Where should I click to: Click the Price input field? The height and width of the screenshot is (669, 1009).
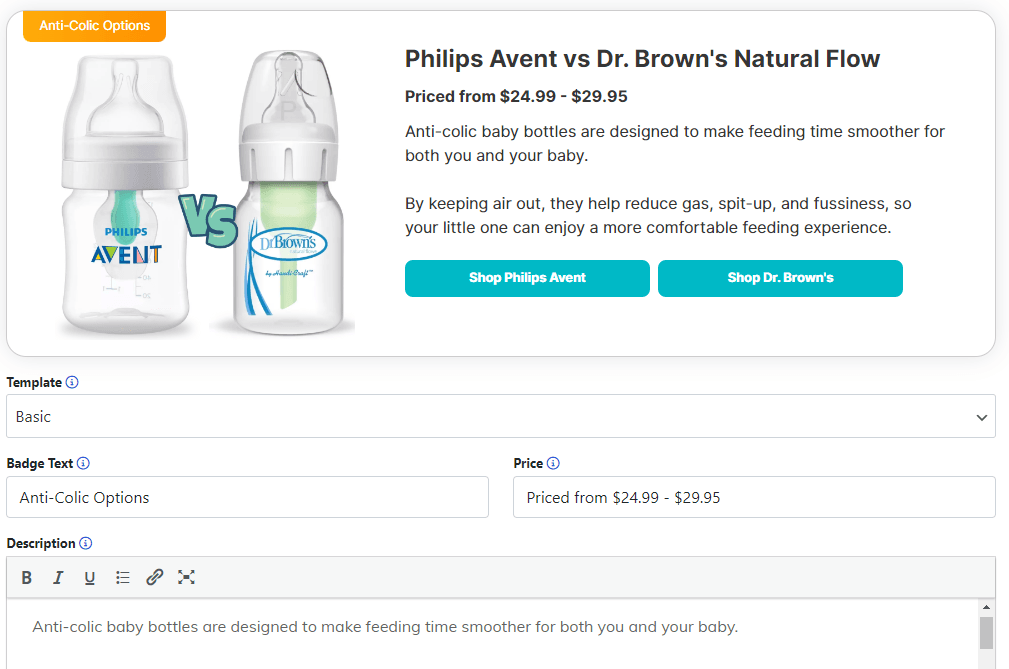point(754,497)
